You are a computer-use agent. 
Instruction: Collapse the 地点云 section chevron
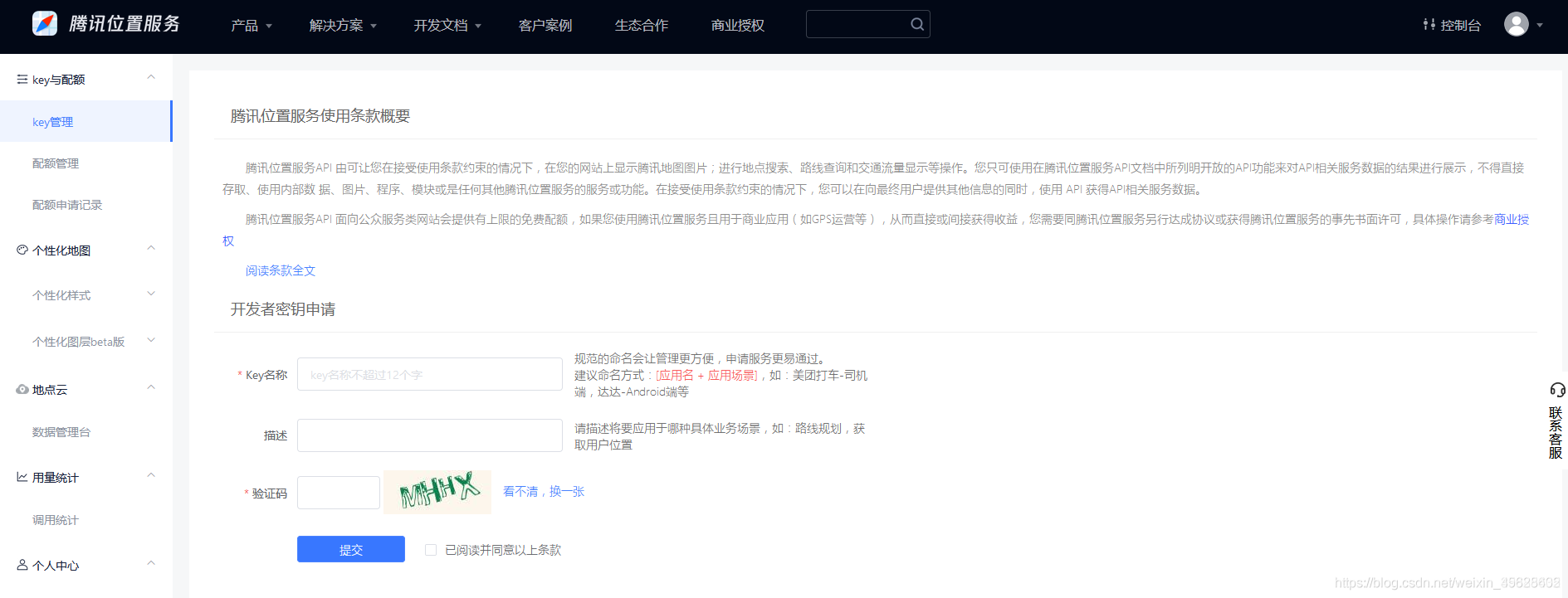click(151, 387)
